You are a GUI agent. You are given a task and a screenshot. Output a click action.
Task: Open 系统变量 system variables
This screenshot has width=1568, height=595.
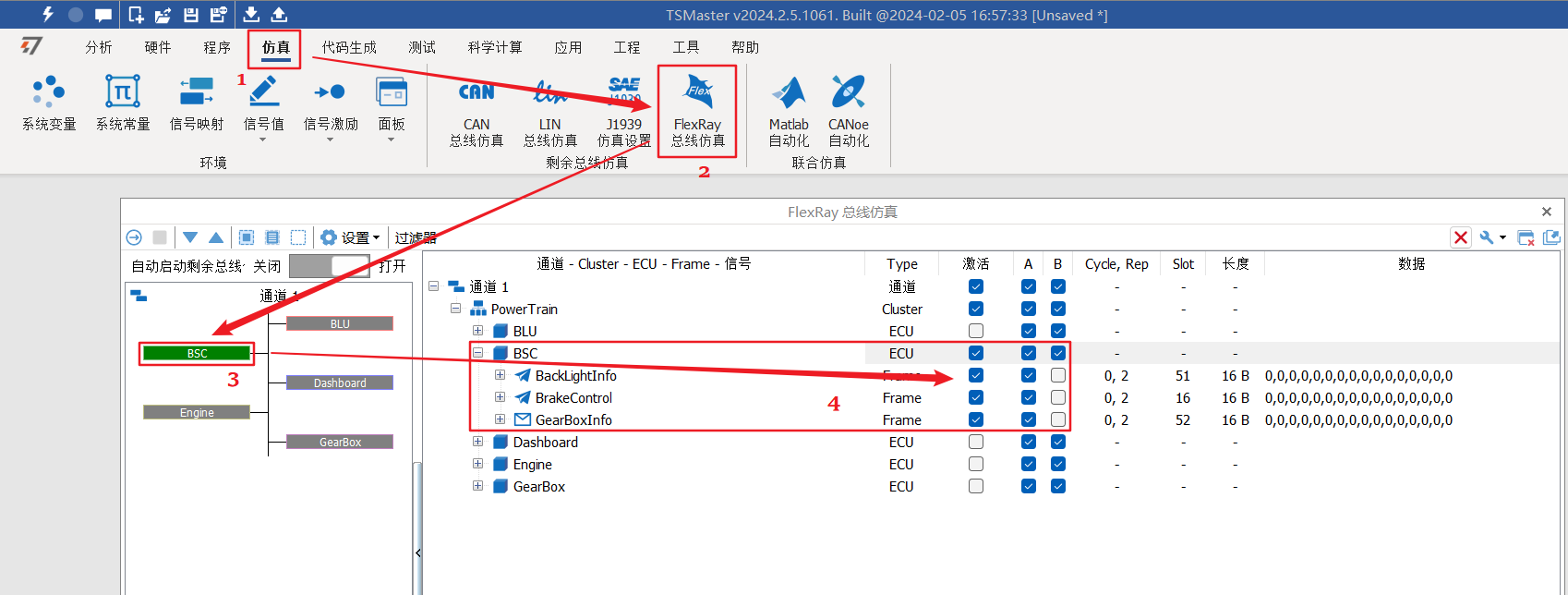point(49,103)
